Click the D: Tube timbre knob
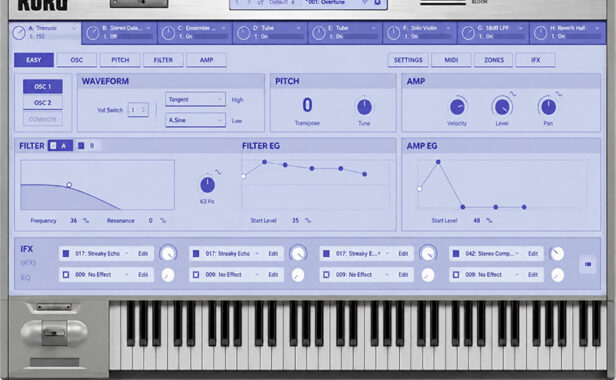Image resolution: width=616 pixels, height=380 pixels. point(244,33)
